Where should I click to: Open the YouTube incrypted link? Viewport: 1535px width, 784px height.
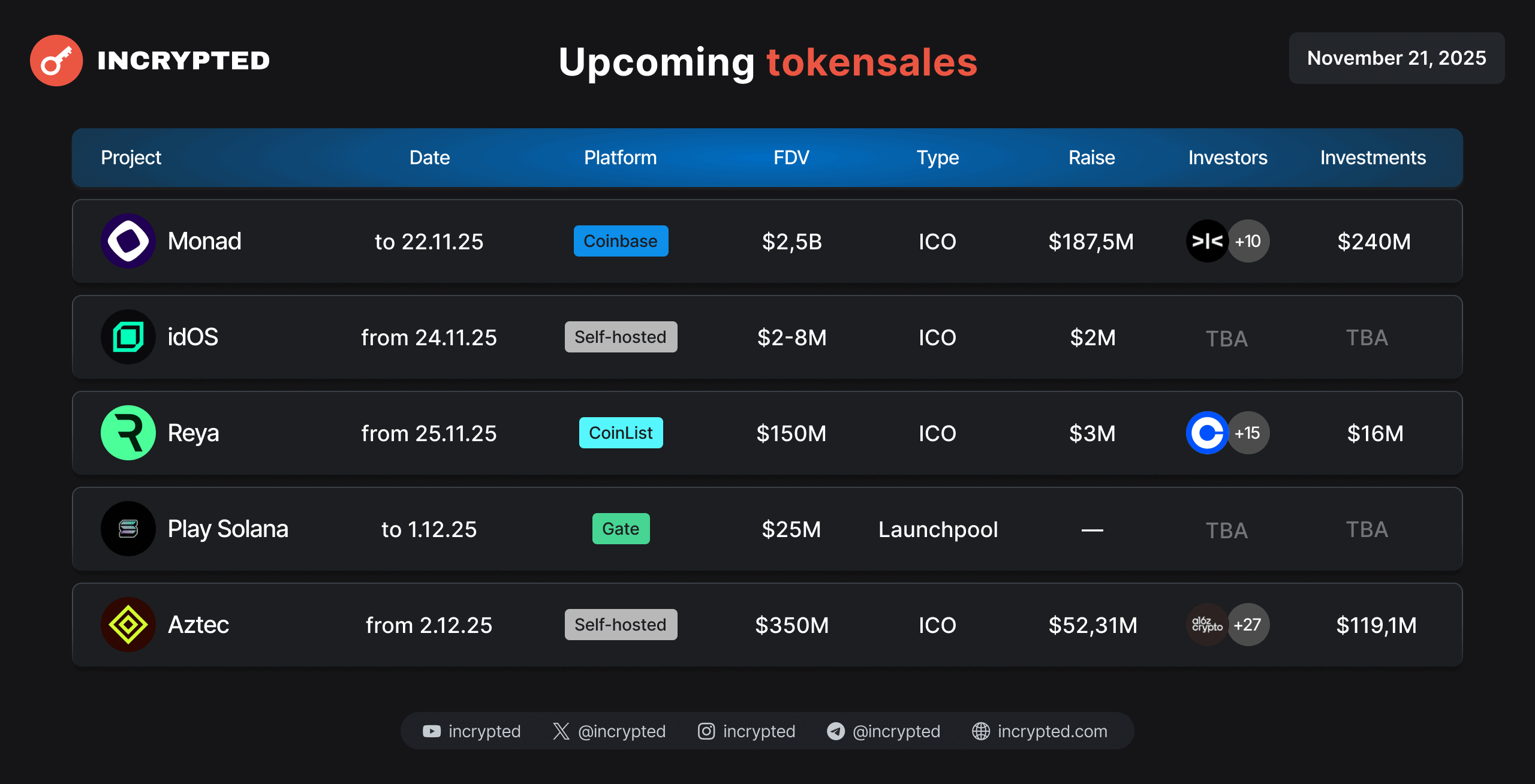pos(472,731)
